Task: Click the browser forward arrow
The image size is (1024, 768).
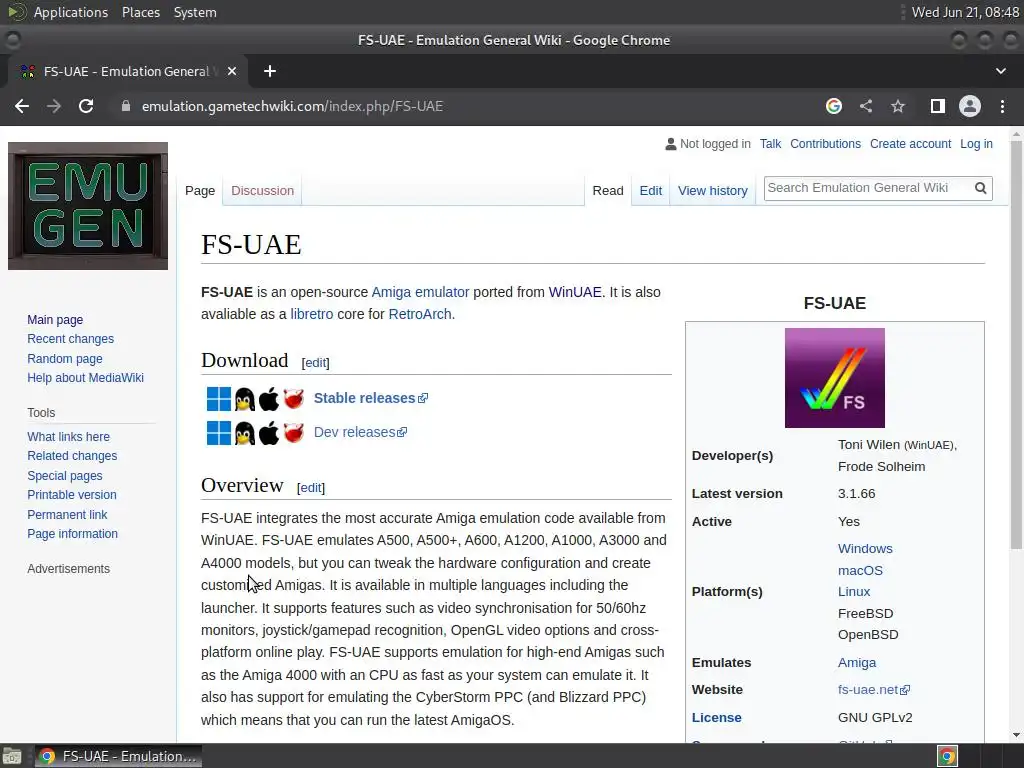Action: tap(54, 106)
